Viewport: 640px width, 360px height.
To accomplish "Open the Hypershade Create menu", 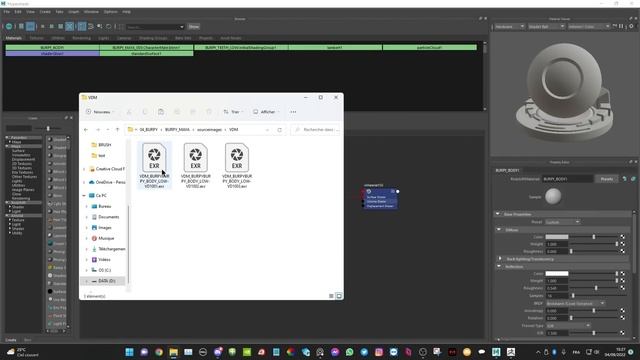I will (45, 12).
